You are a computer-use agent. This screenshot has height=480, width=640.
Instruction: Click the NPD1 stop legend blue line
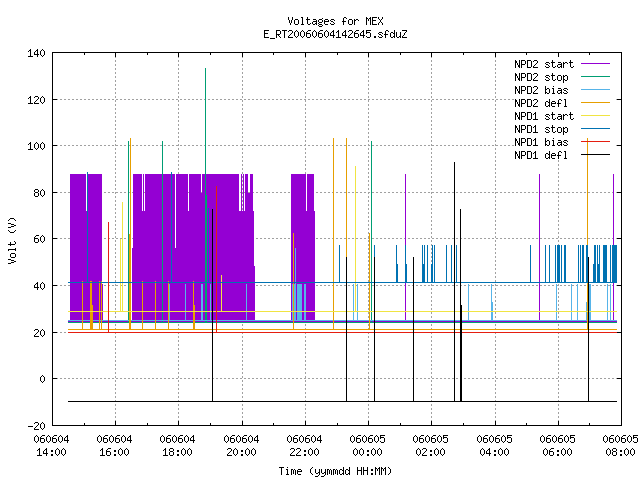coord(595,129)
